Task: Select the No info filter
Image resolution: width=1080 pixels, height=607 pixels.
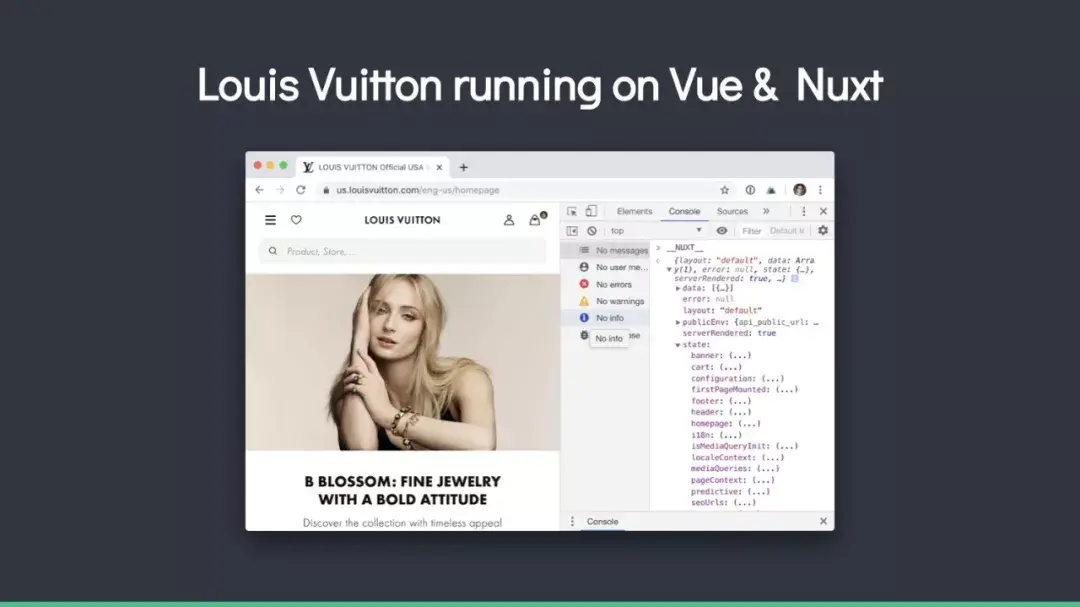Action: tap(606, 318)
